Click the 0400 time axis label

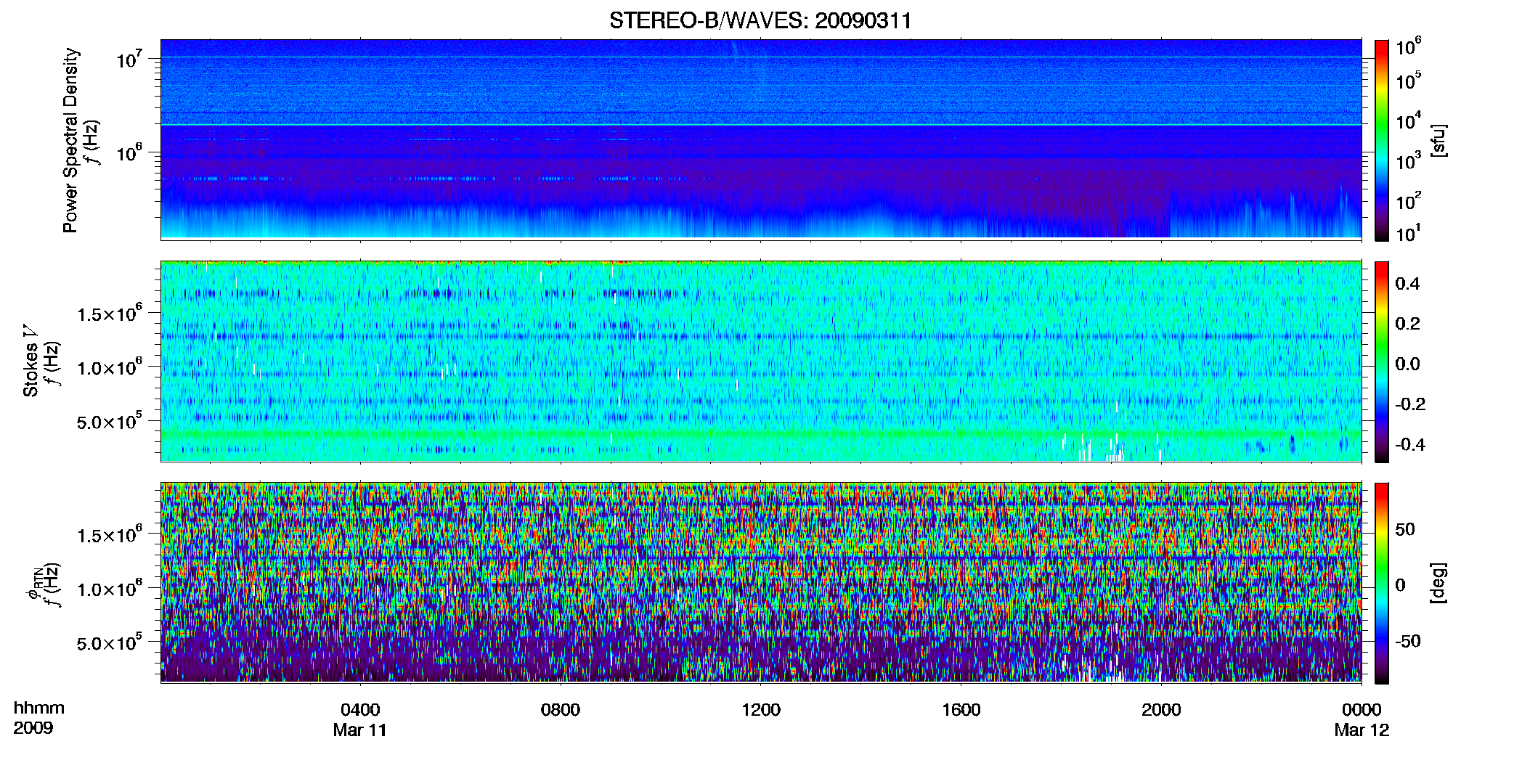click(360, 710)
